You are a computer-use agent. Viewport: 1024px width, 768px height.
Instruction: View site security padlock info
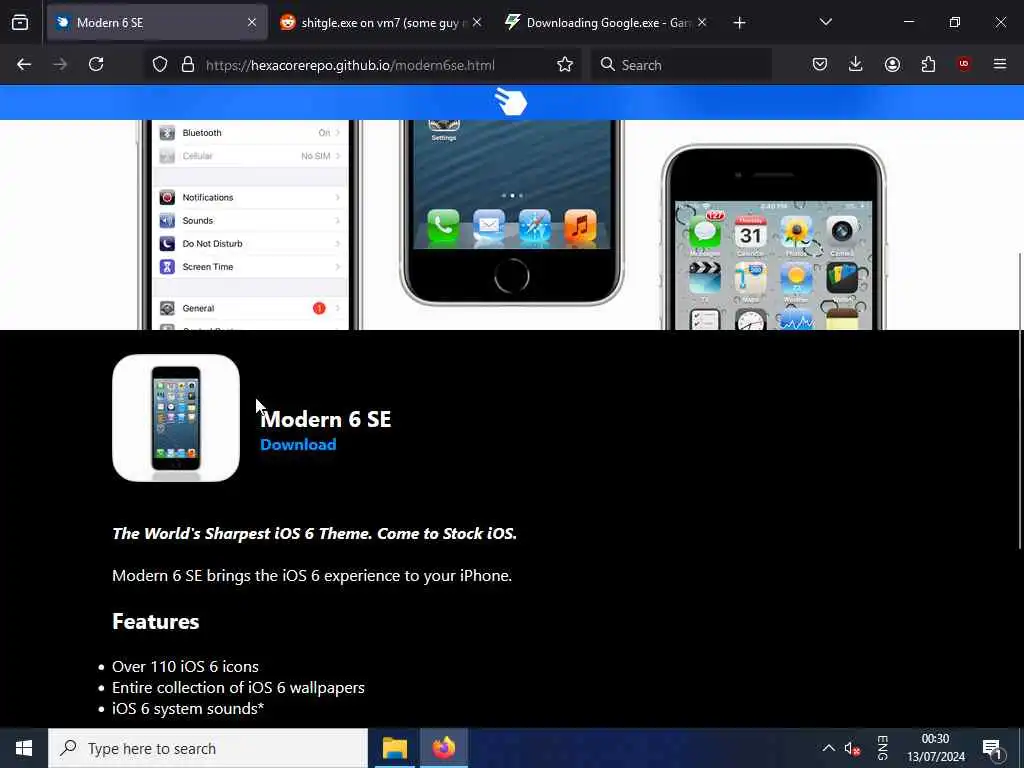pos(188,65)
